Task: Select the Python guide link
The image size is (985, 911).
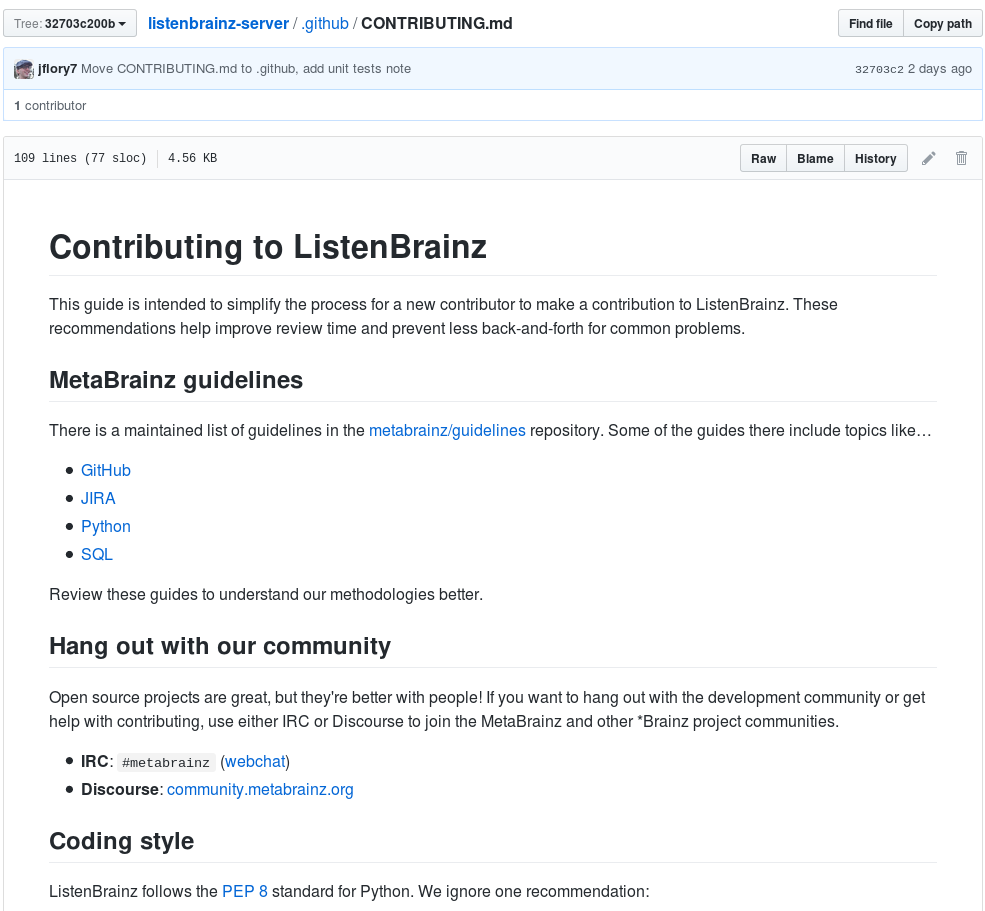Action: pos(105,526)
